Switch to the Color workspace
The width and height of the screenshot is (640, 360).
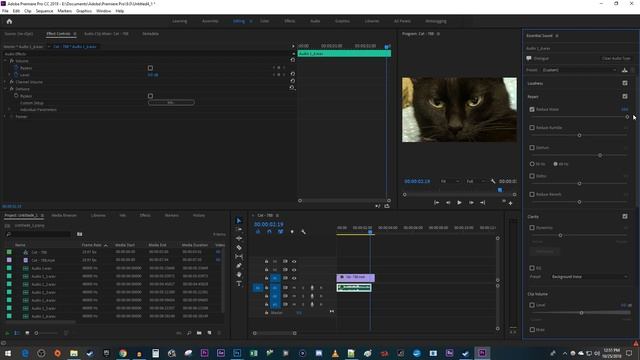point(264,21)
